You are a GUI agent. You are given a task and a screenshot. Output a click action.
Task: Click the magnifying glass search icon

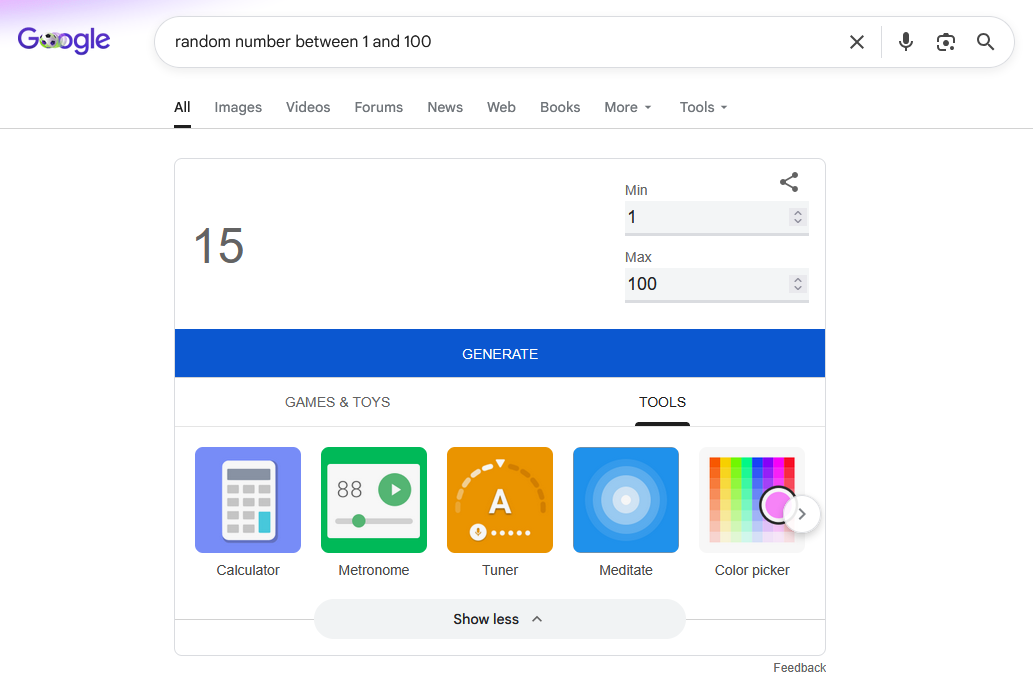985,42
